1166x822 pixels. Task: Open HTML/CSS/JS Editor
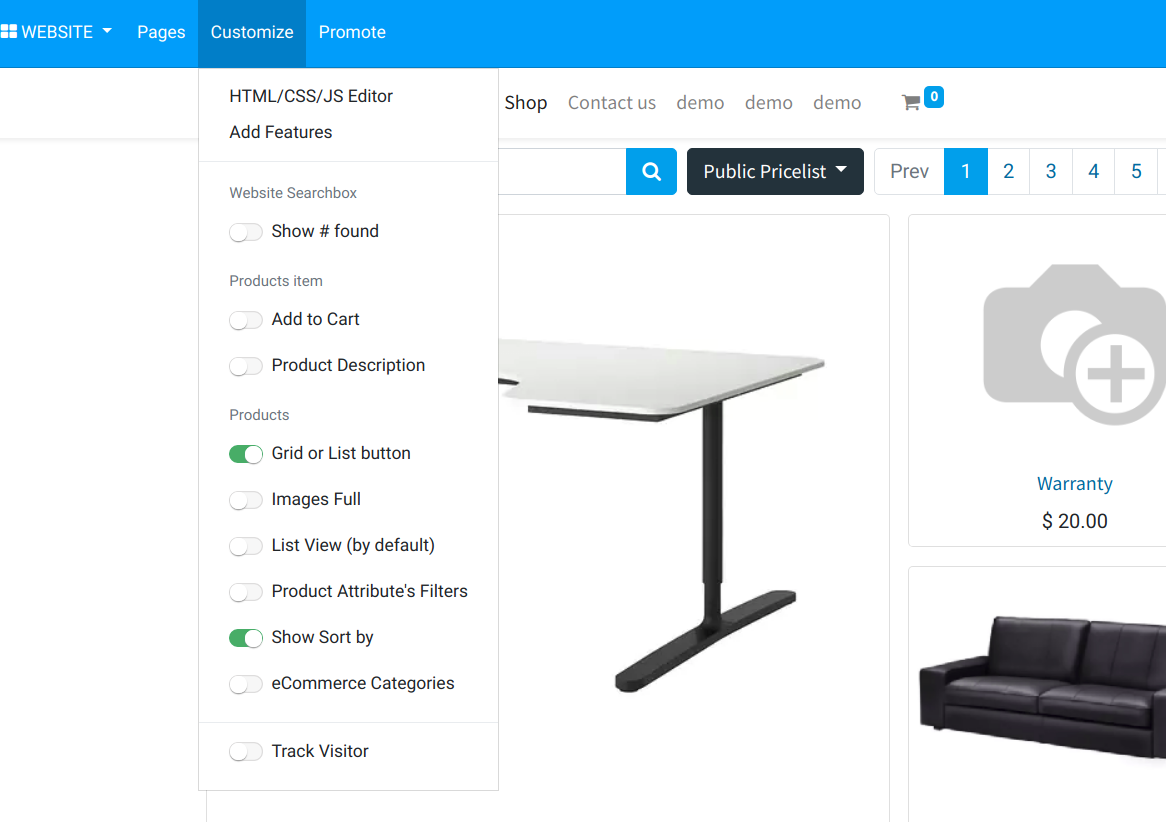tap(311, 96)
